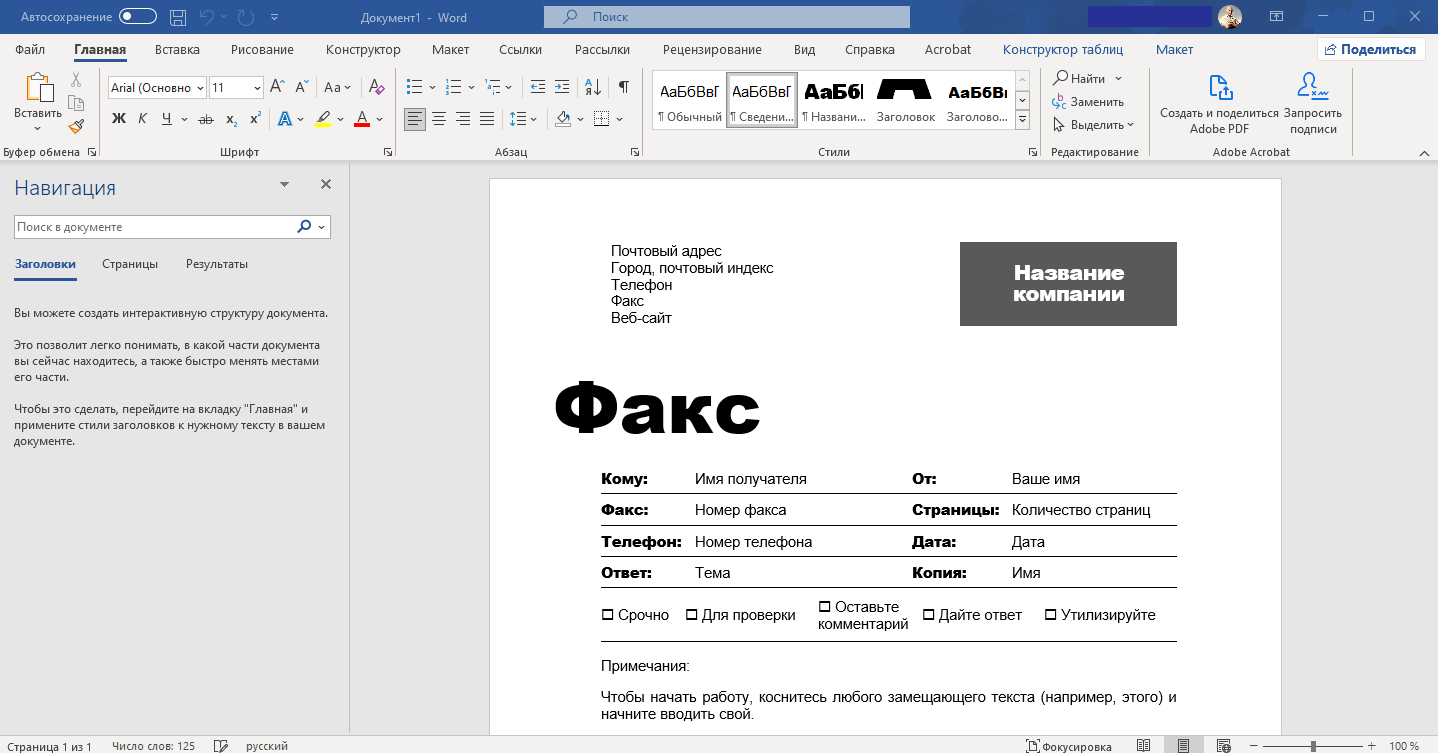Click the Save diskette icon
This screenshot has width=1438, height=753.
[x=178, y=17]
